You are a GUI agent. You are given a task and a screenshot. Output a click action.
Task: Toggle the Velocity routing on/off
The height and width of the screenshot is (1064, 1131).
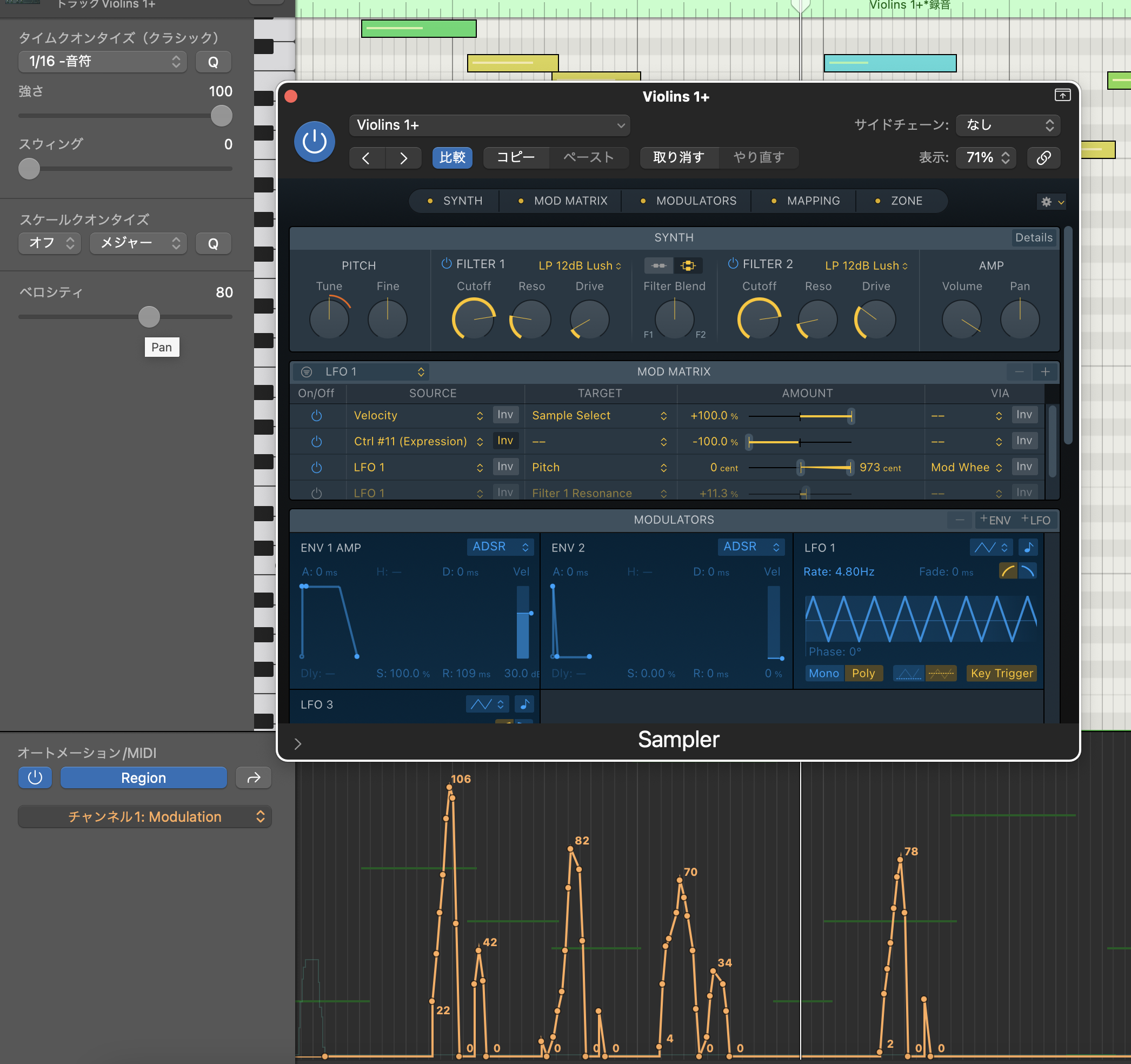316,416
